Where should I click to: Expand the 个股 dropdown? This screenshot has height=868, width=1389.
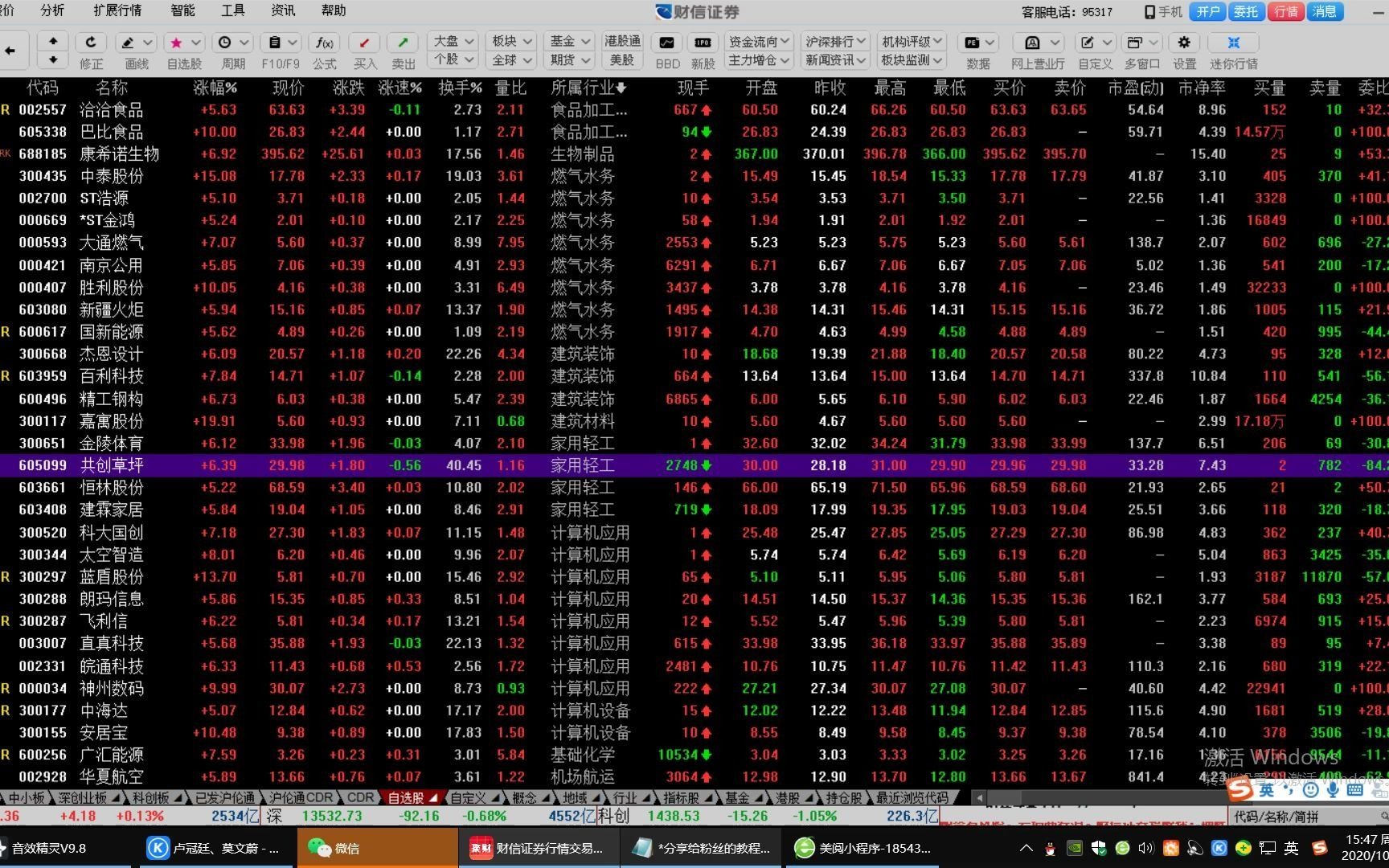tap(454, 59)
